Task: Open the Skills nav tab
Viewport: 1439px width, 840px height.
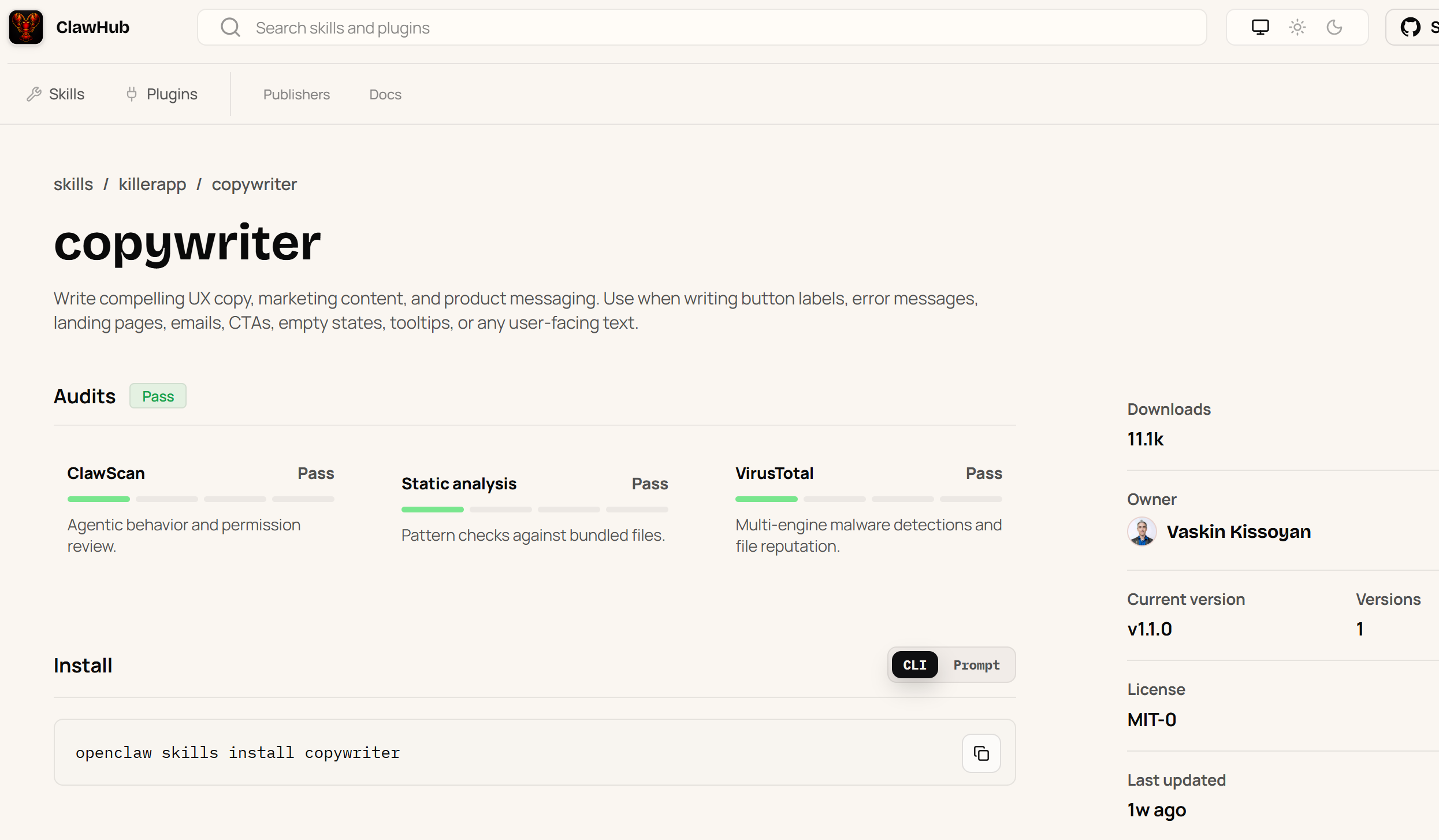Action: (x=56, y=94)
